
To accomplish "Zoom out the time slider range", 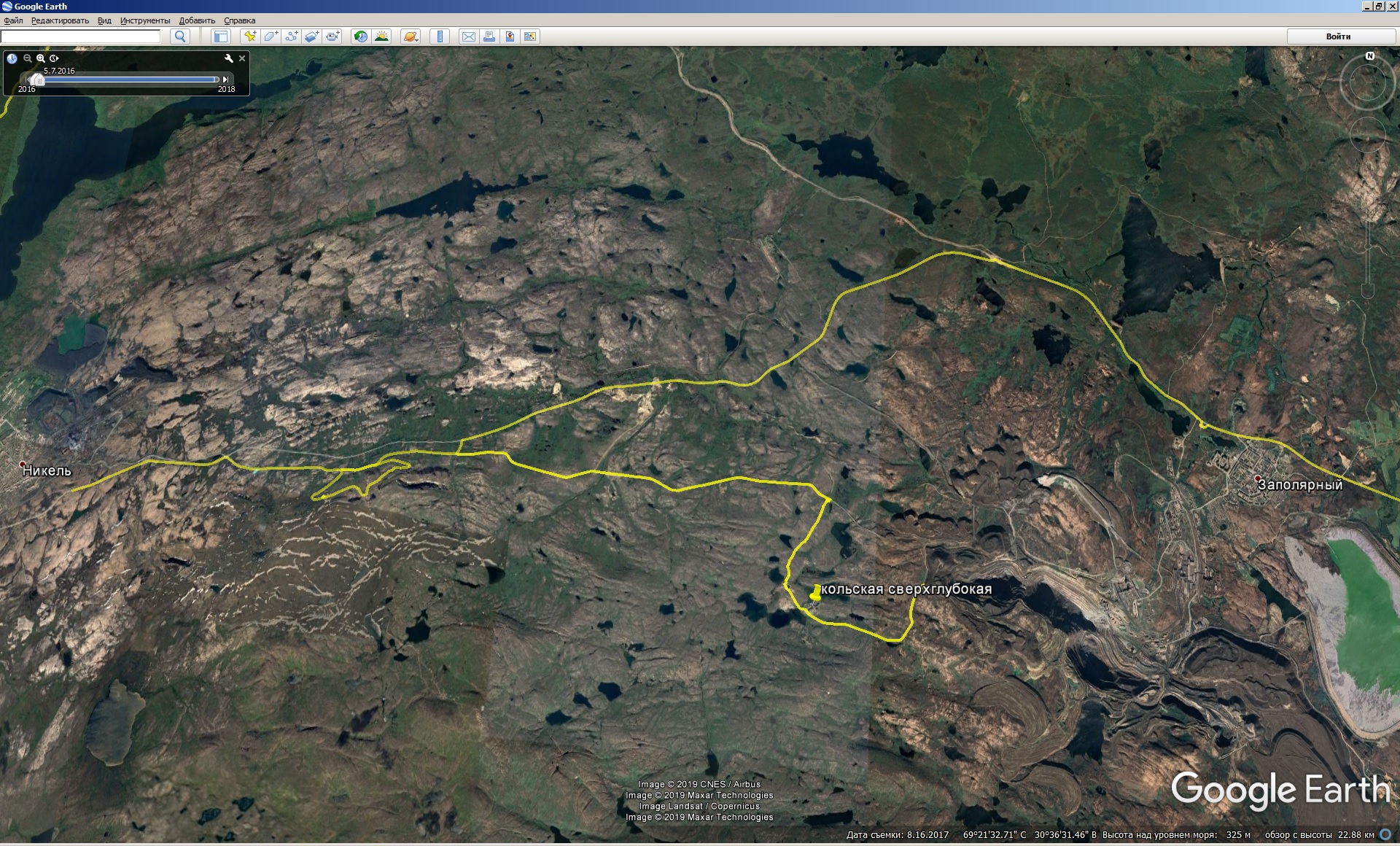I will click(x=28, y=58).
